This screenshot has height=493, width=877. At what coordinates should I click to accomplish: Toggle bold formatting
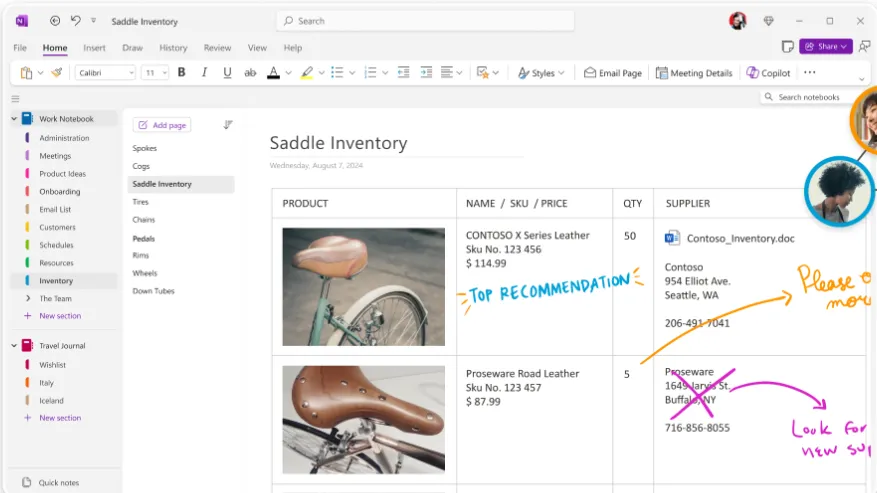pos(181,72)
